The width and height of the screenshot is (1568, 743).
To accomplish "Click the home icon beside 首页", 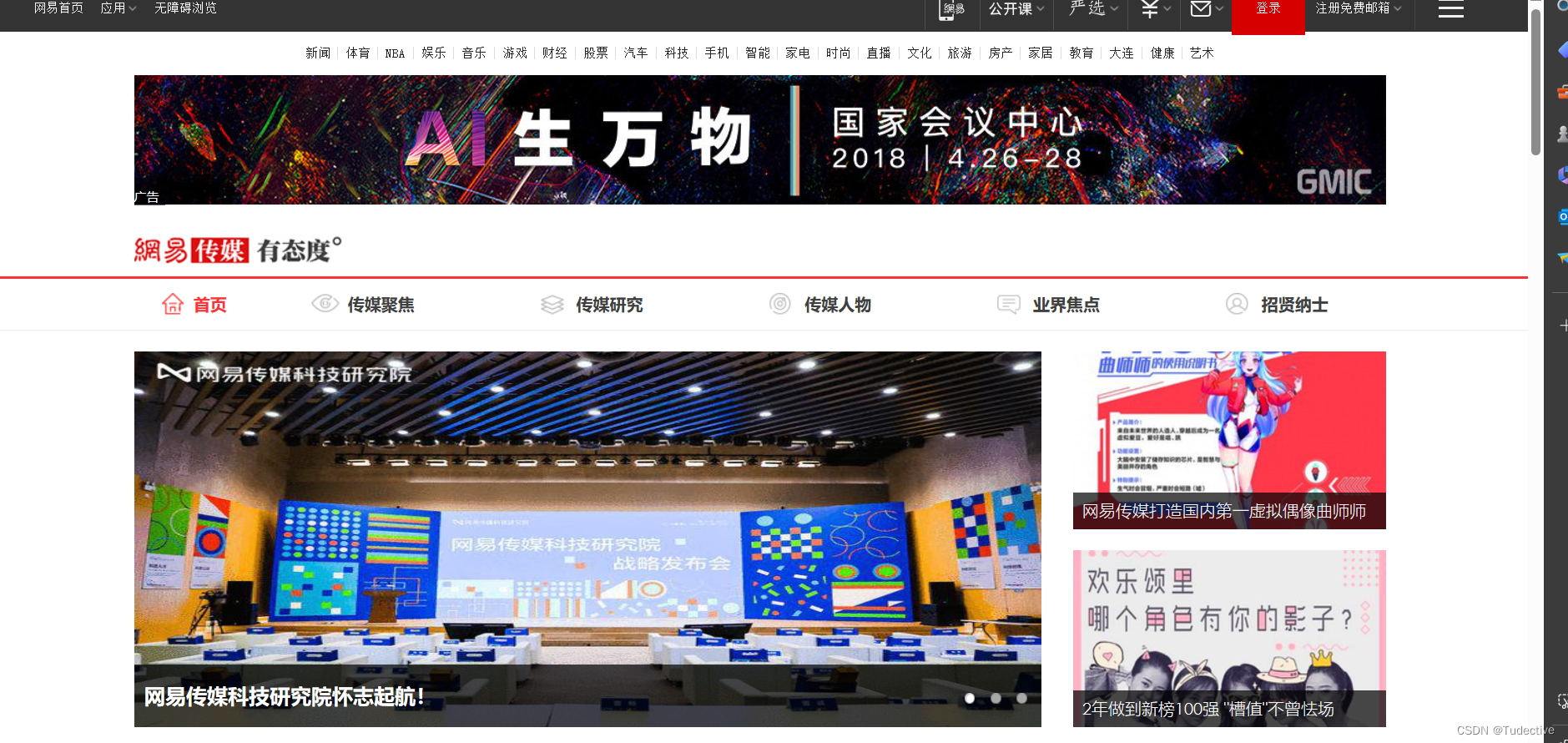I will coord(173,304).
